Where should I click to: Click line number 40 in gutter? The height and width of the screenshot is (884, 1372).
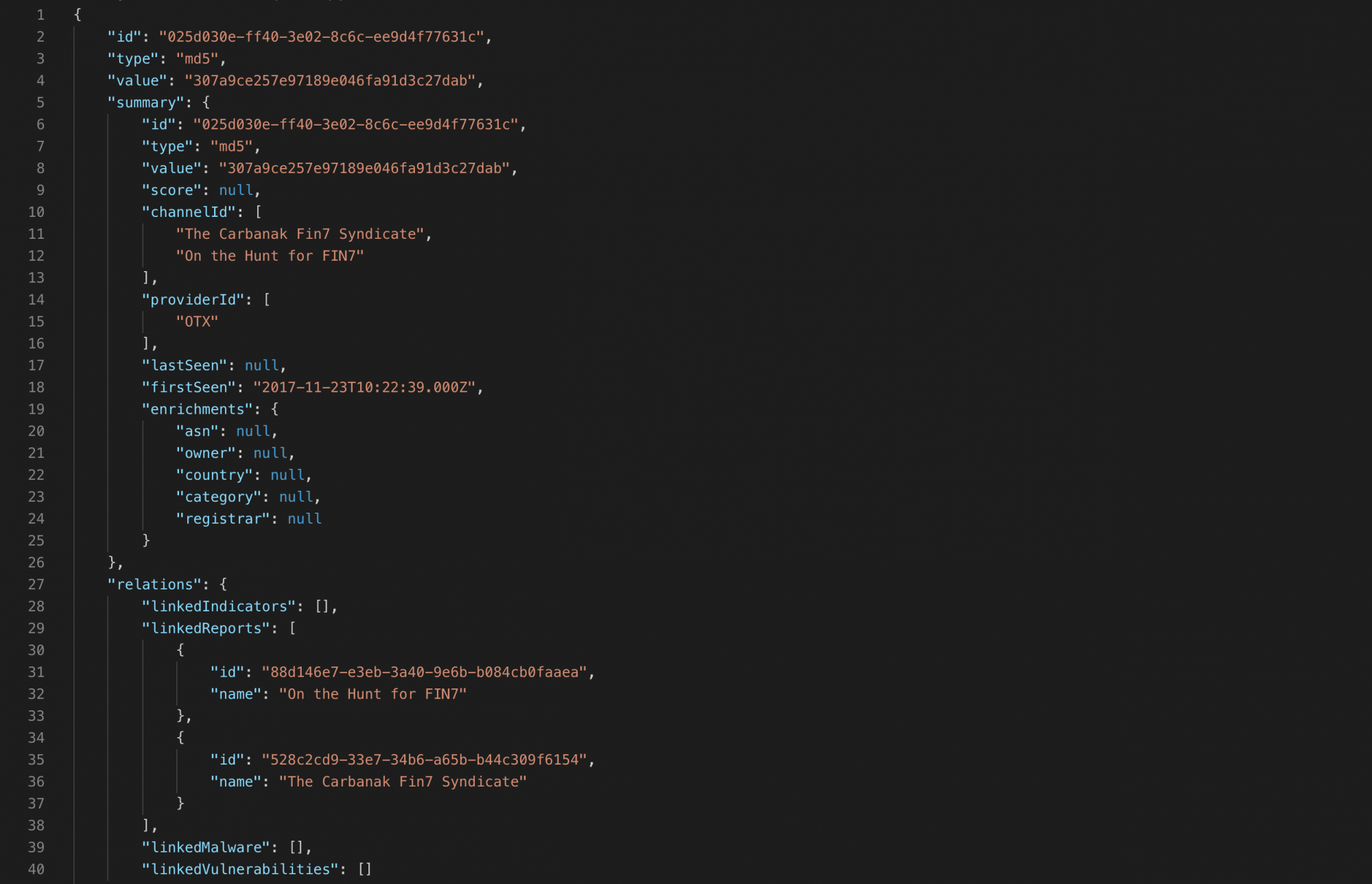click(36, 869)
